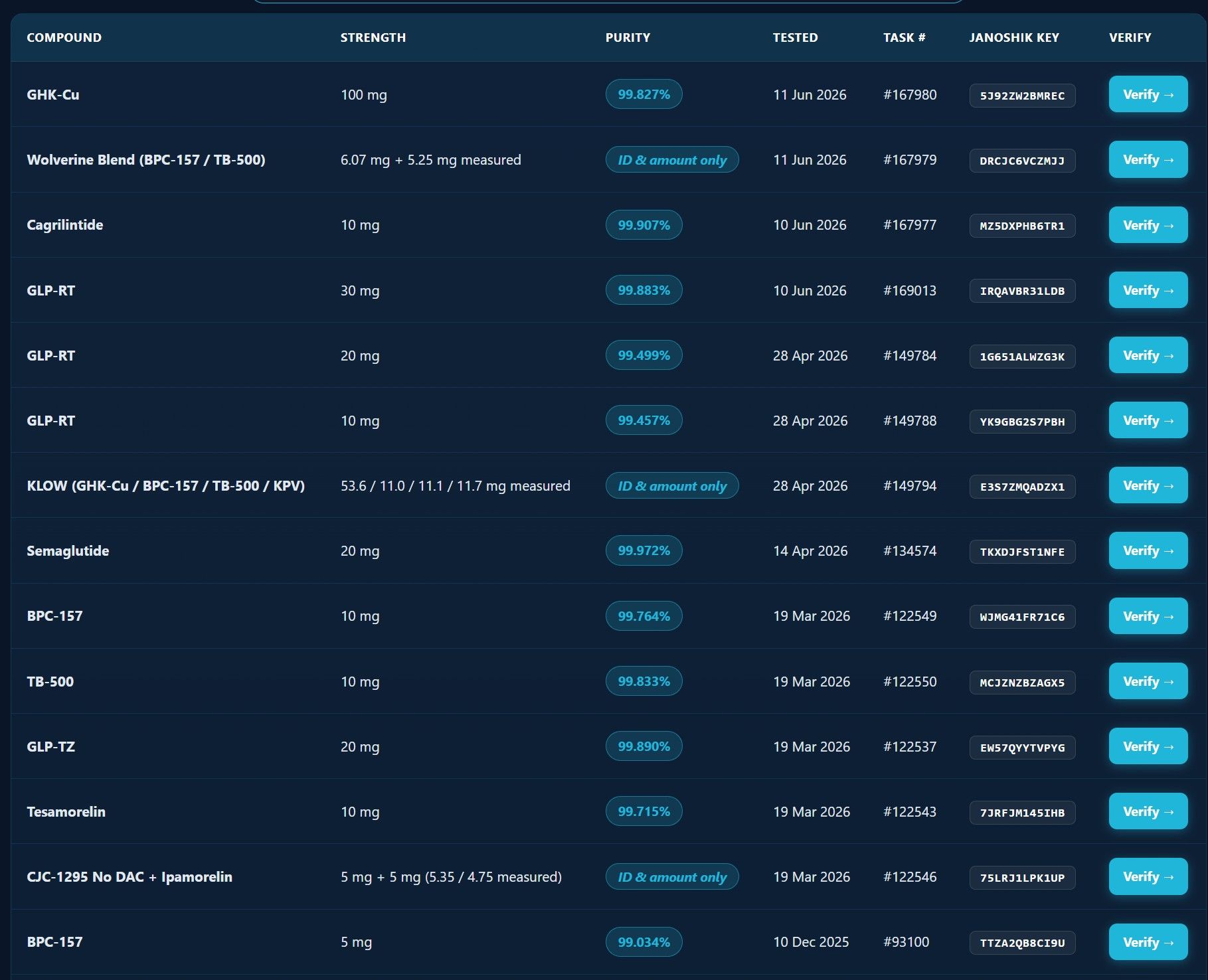Viewport: 1208px width, 980px height.
Task: Click Janoshik key IRQAVBR31LDB
Action: [x=1022, y=291]
